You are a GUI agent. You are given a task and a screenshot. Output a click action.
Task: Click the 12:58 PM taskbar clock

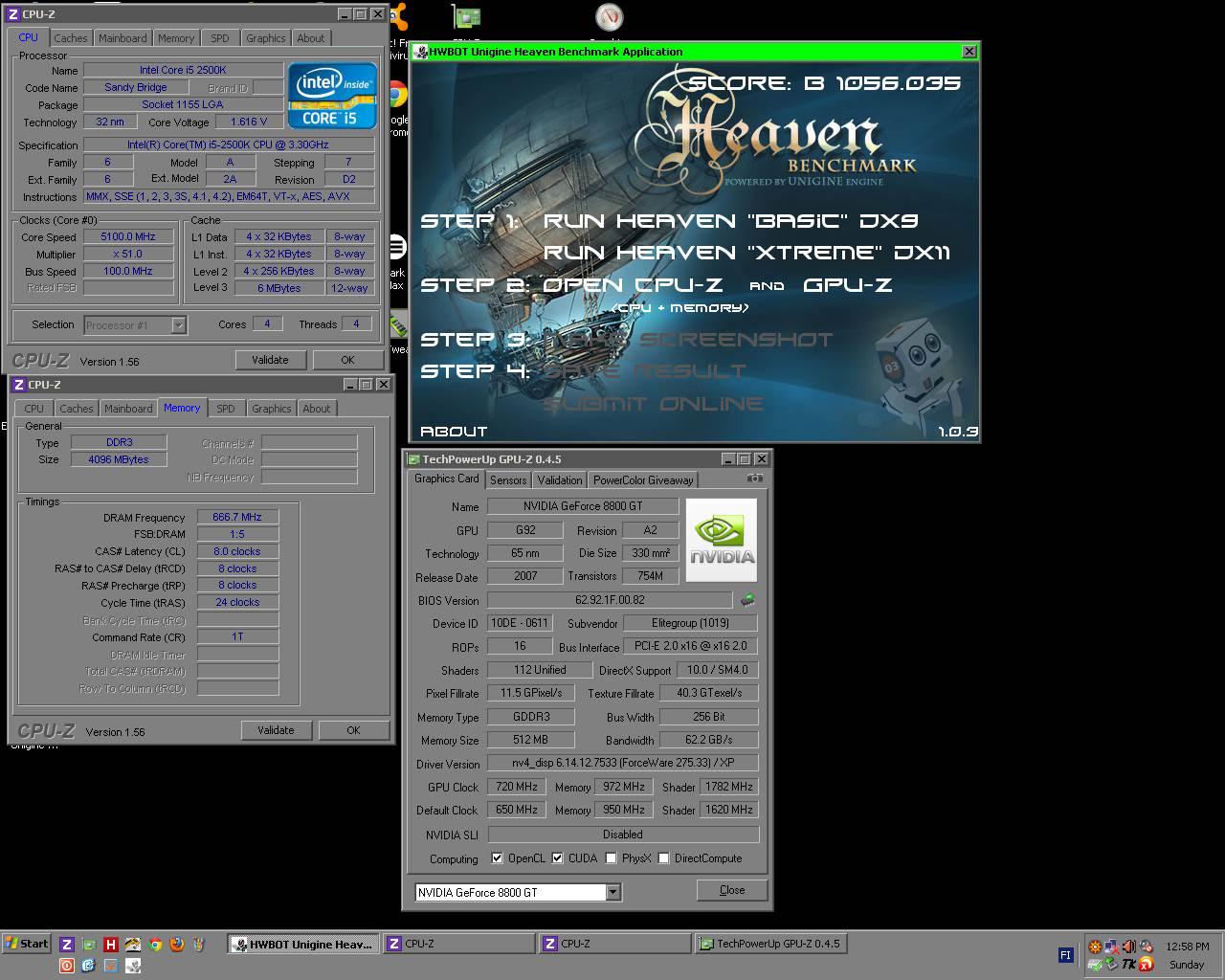click(1187, 947)
